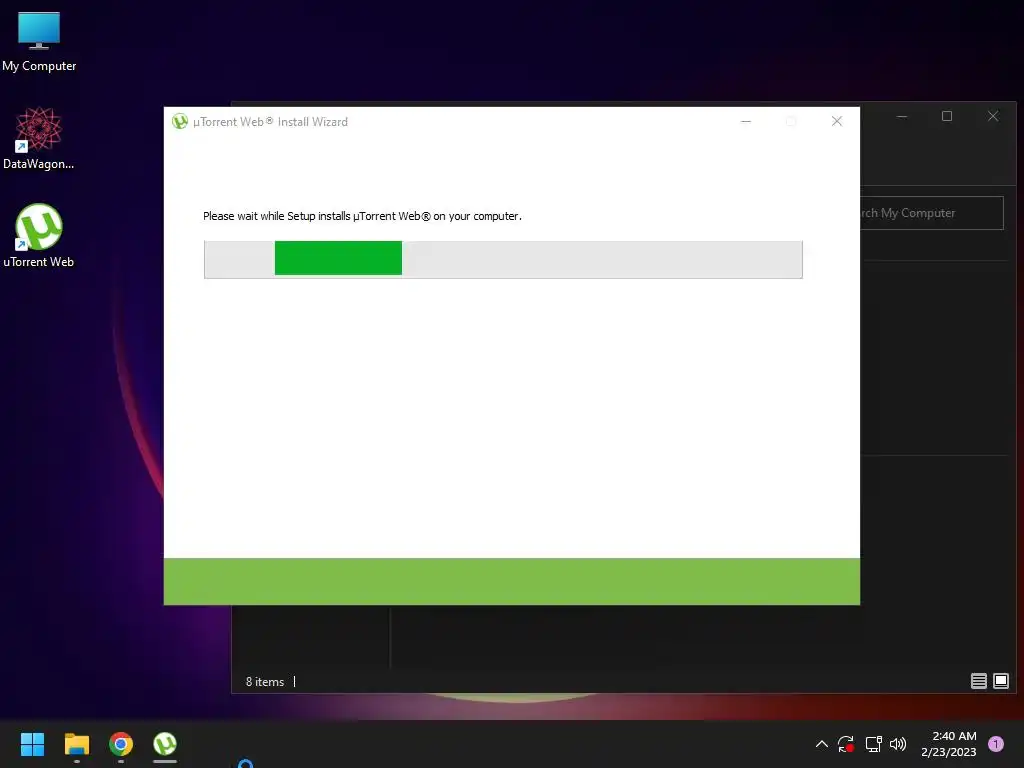
Task: Minimize the File Explorer window
Action: click(902, 116)
